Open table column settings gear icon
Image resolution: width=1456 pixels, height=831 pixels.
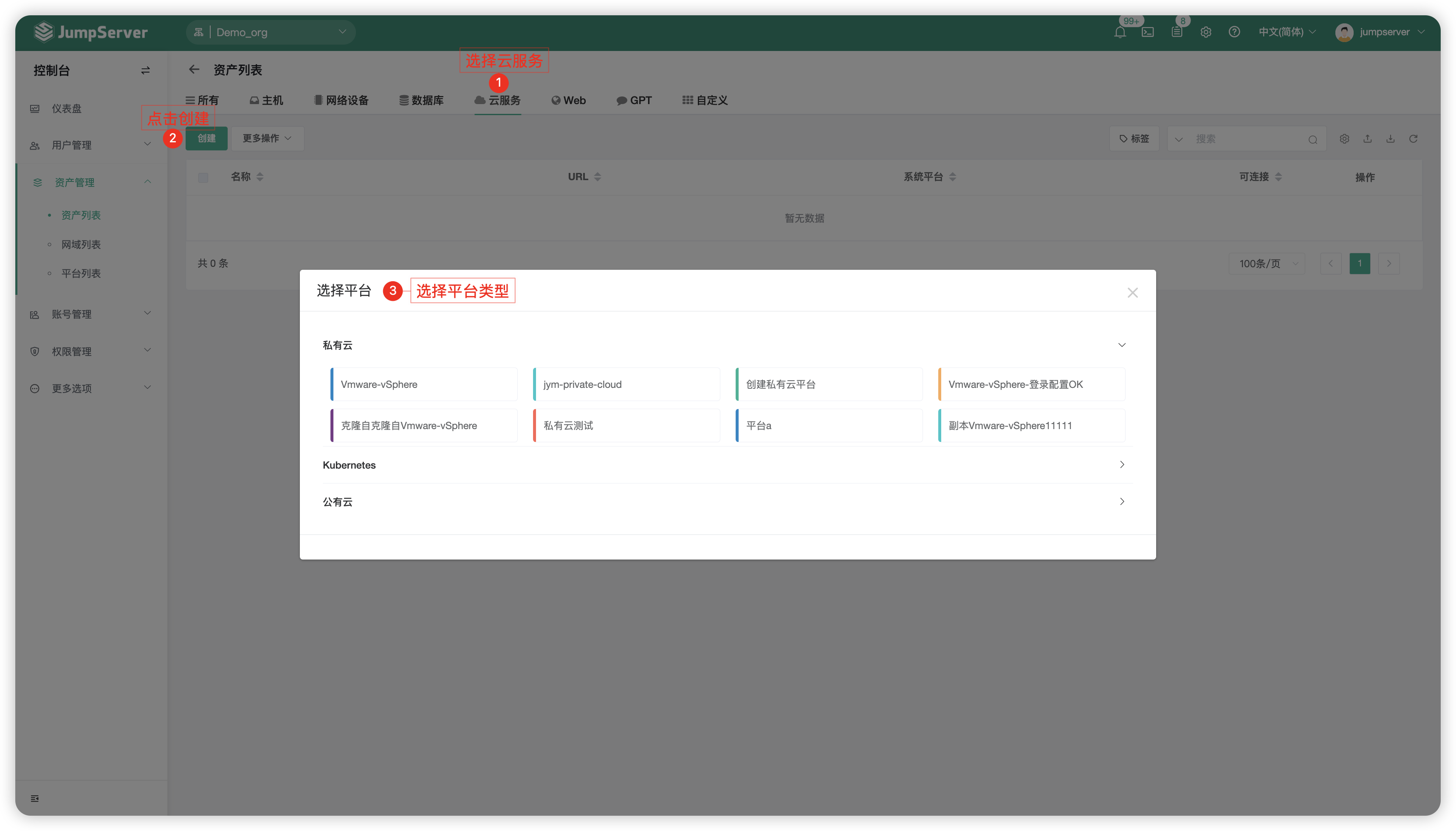click(1345, 138)
